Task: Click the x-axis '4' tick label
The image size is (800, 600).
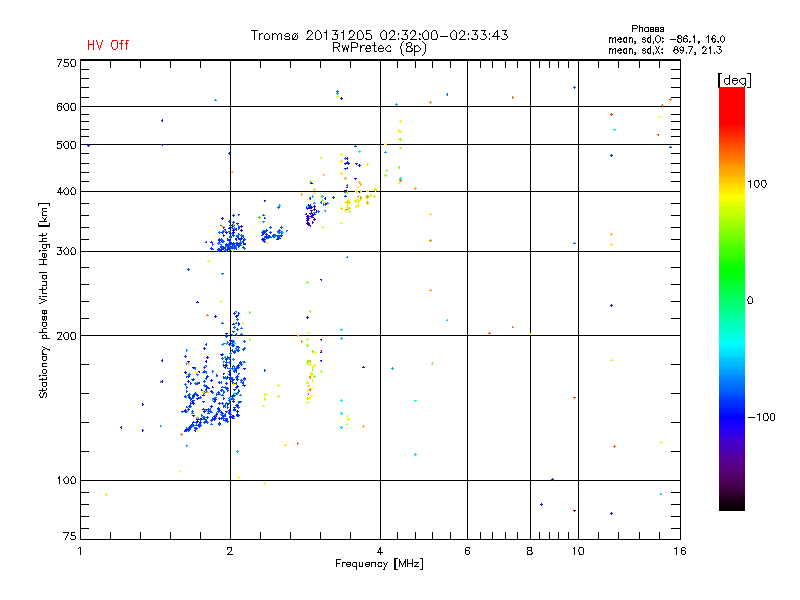Action: click(380, 551)
